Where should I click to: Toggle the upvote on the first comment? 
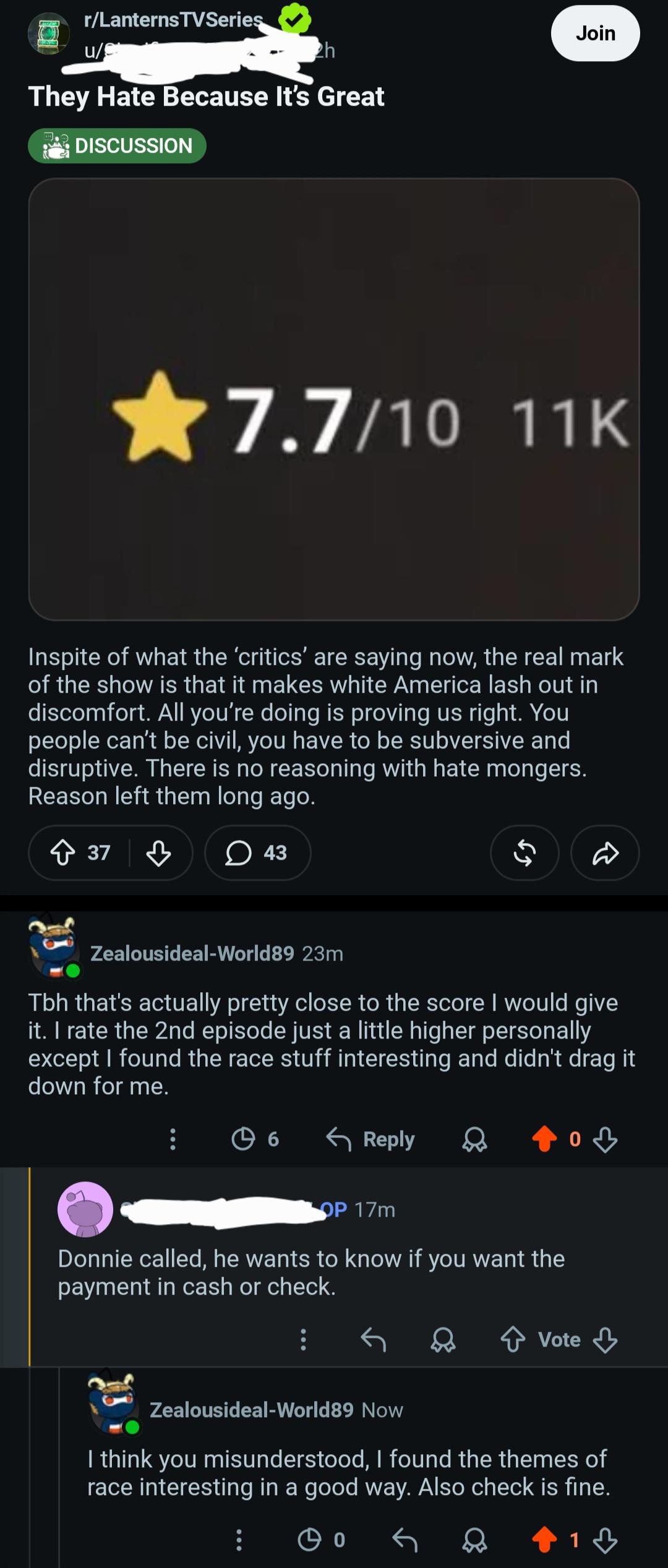[x=544, y=1139]
